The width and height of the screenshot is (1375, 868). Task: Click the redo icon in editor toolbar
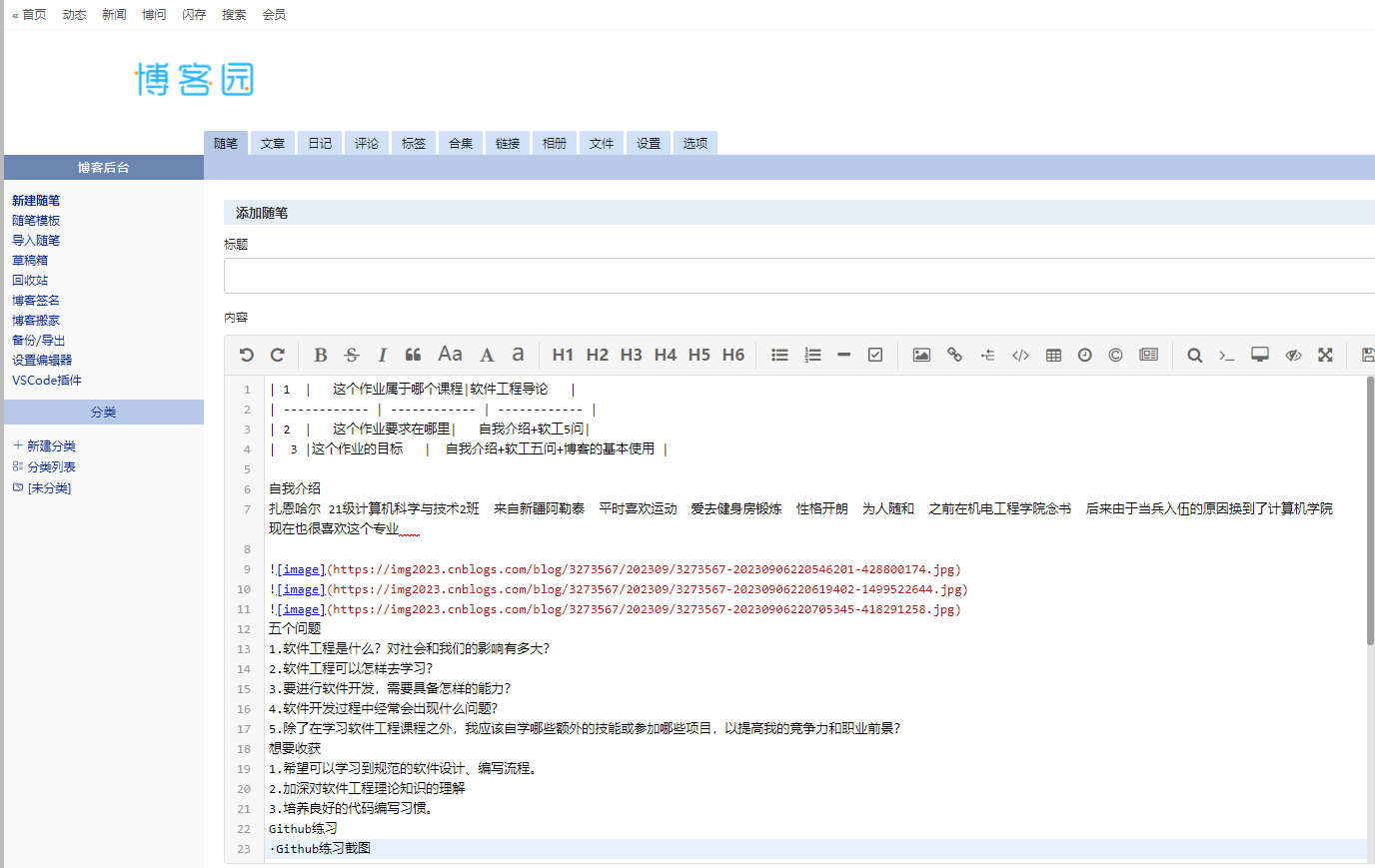(x=278, y=355)
